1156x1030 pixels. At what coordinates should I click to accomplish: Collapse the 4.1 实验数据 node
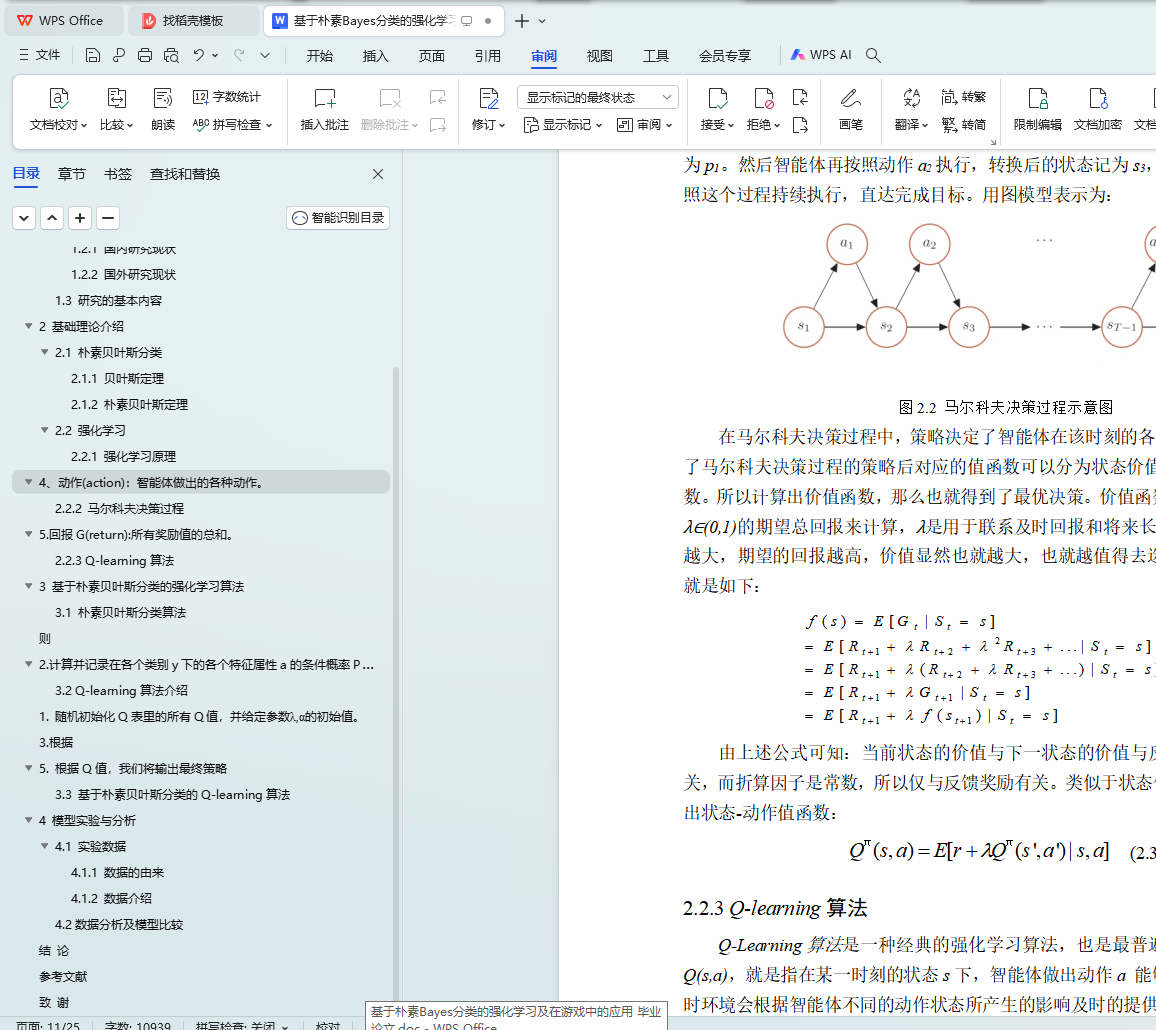point(44,846)
